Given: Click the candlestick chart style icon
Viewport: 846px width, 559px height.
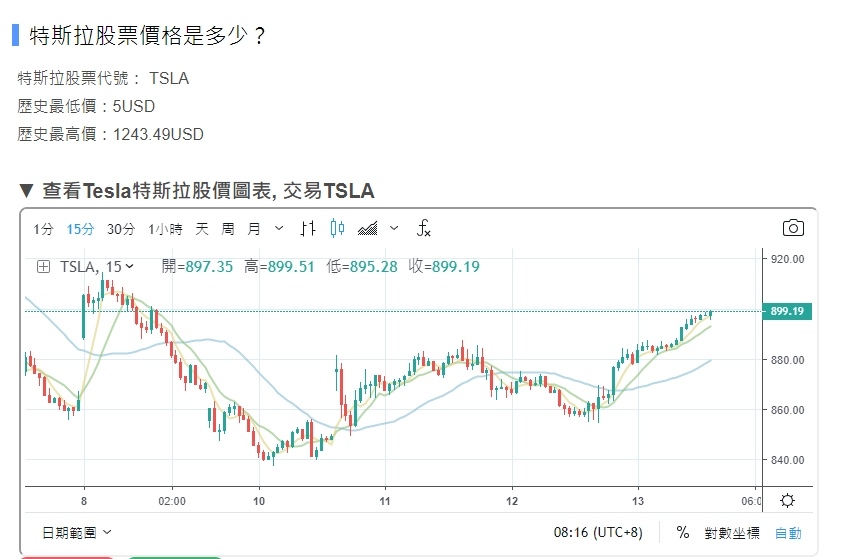Looking at the screenshot, I should point(337,229).
